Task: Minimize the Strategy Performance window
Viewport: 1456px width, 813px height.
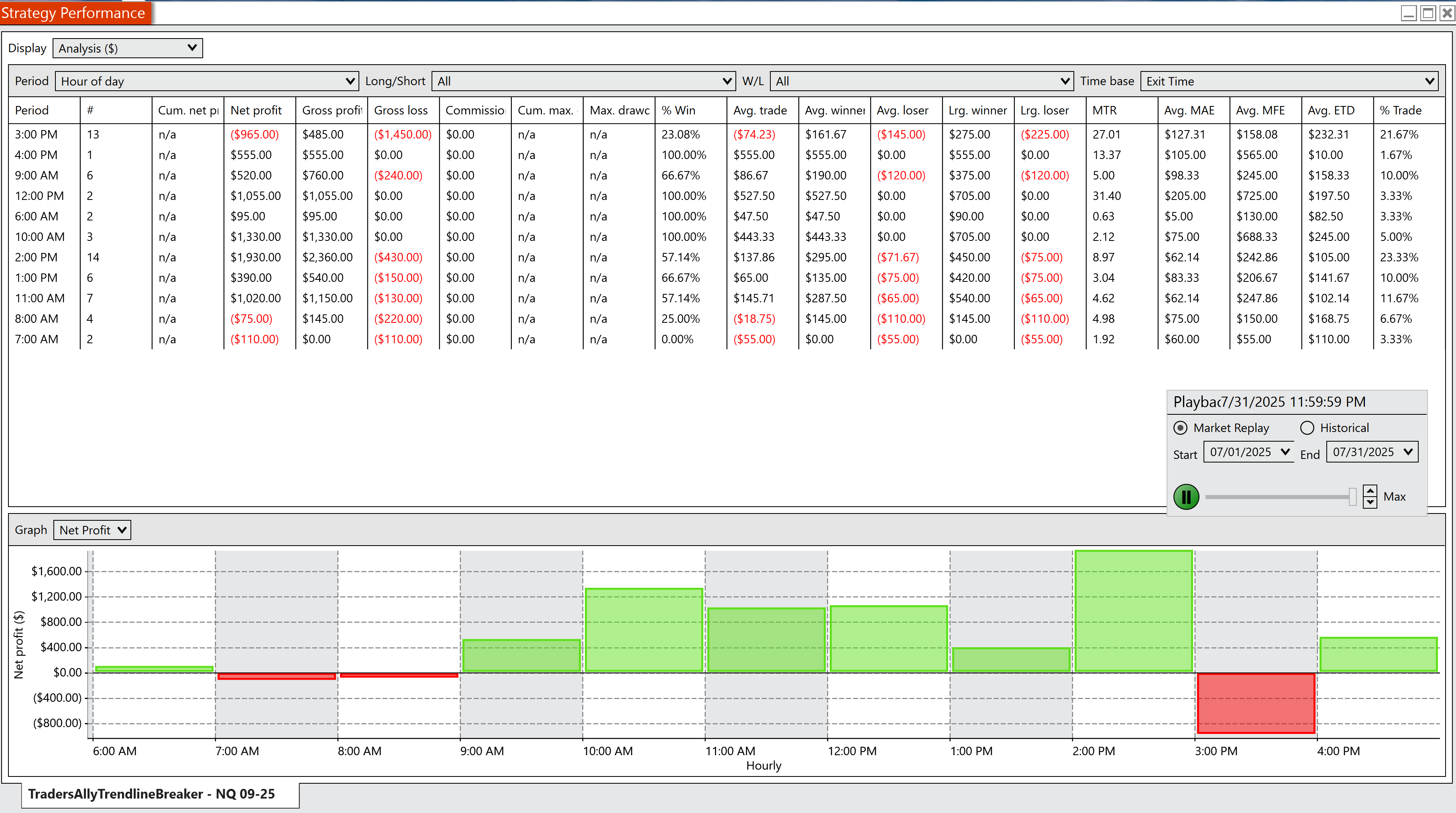Action: [x=1409, y=12]
